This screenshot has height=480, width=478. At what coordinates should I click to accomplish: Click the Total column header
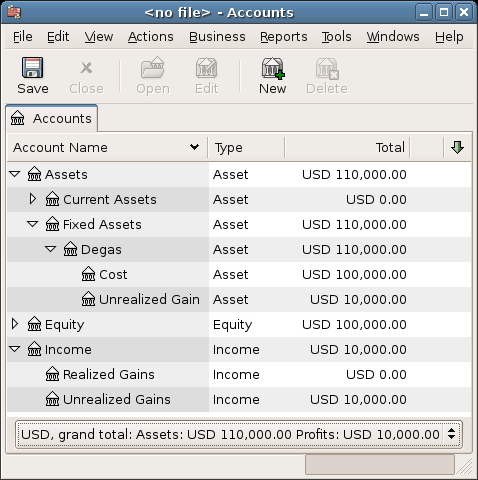(x=347, y=147)
